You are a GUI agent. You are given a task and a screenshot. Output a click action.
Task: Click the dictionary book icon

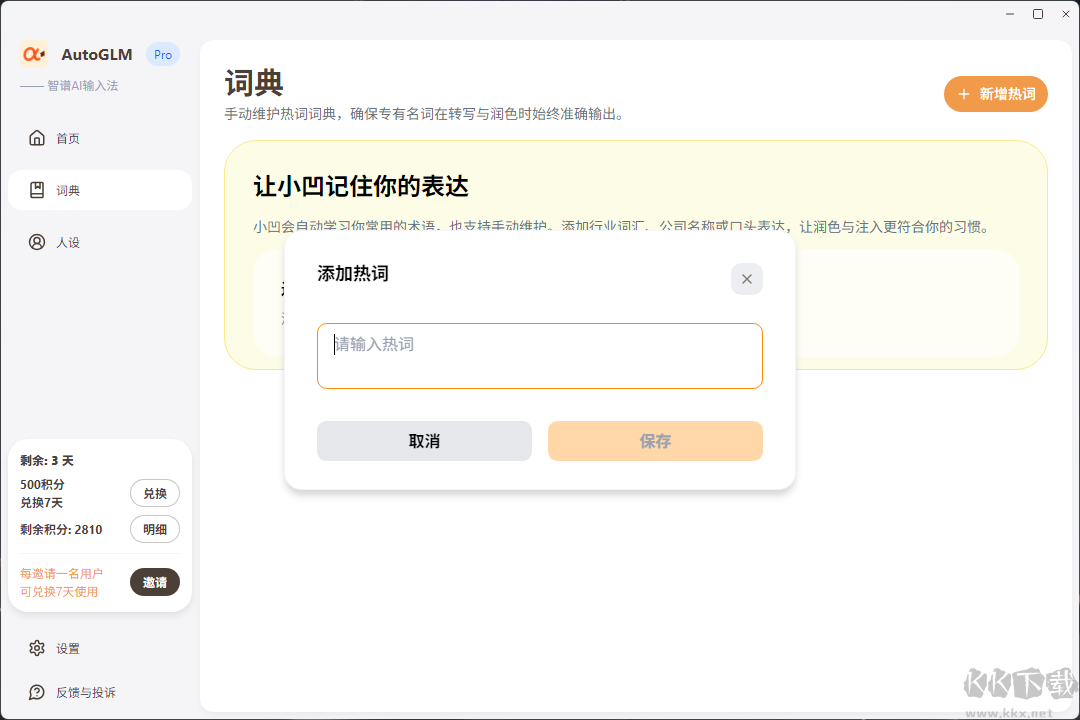(37, 190)
